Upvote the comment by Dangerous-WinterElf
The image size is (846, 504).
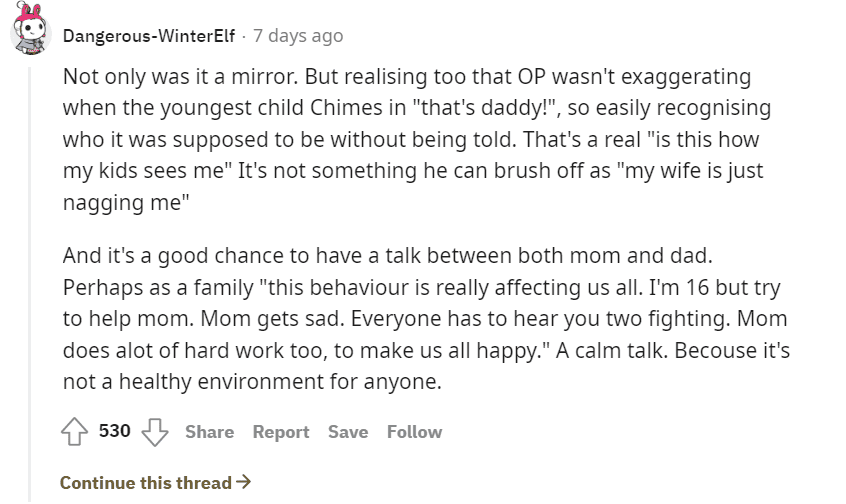(74, 432)
